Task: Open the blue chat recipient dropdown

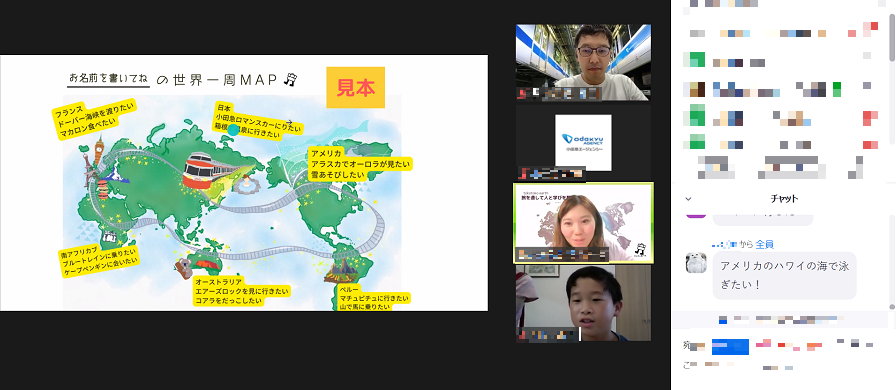Action: click(x=730, y=347)
